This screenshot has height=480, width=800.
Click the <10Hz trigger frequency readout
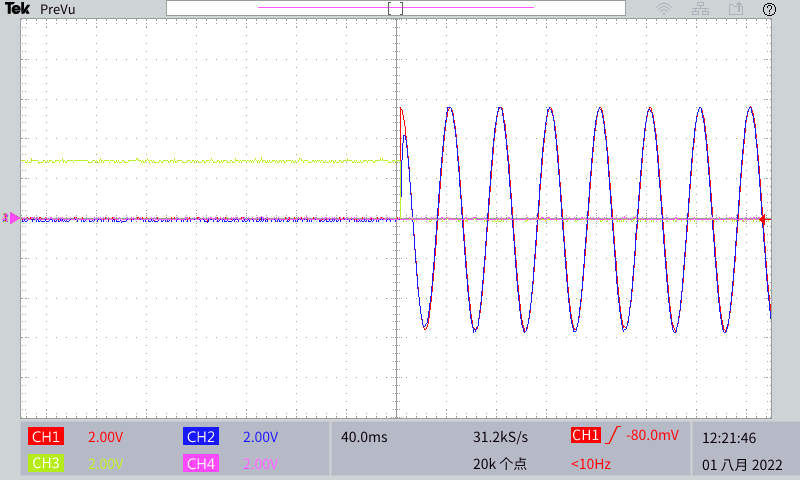point(591,463)
